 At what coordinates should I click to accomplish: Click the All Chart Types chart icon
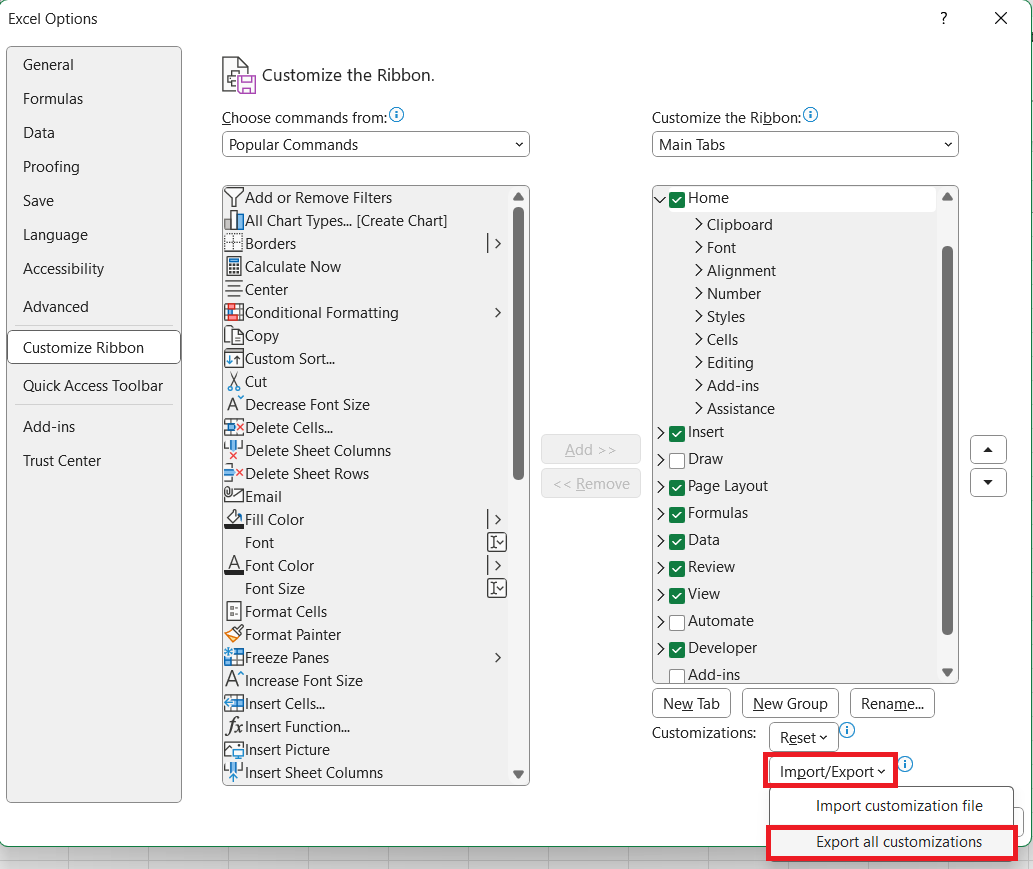pyautogui.click(x=234, y=220)
